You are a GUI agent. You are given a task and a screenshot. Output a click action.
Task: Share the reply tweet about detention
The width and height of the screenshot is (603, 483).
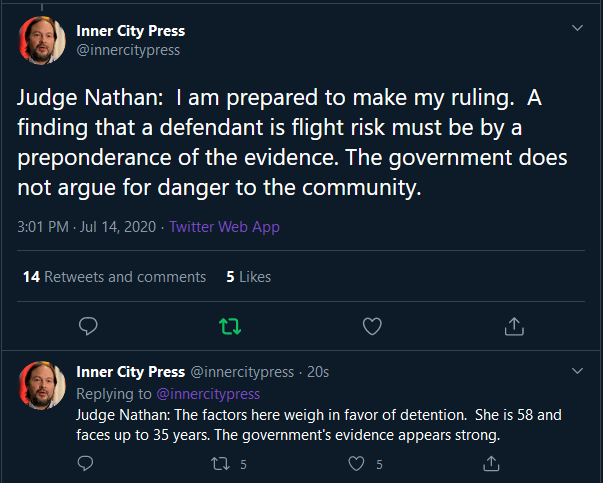[491, 463]
